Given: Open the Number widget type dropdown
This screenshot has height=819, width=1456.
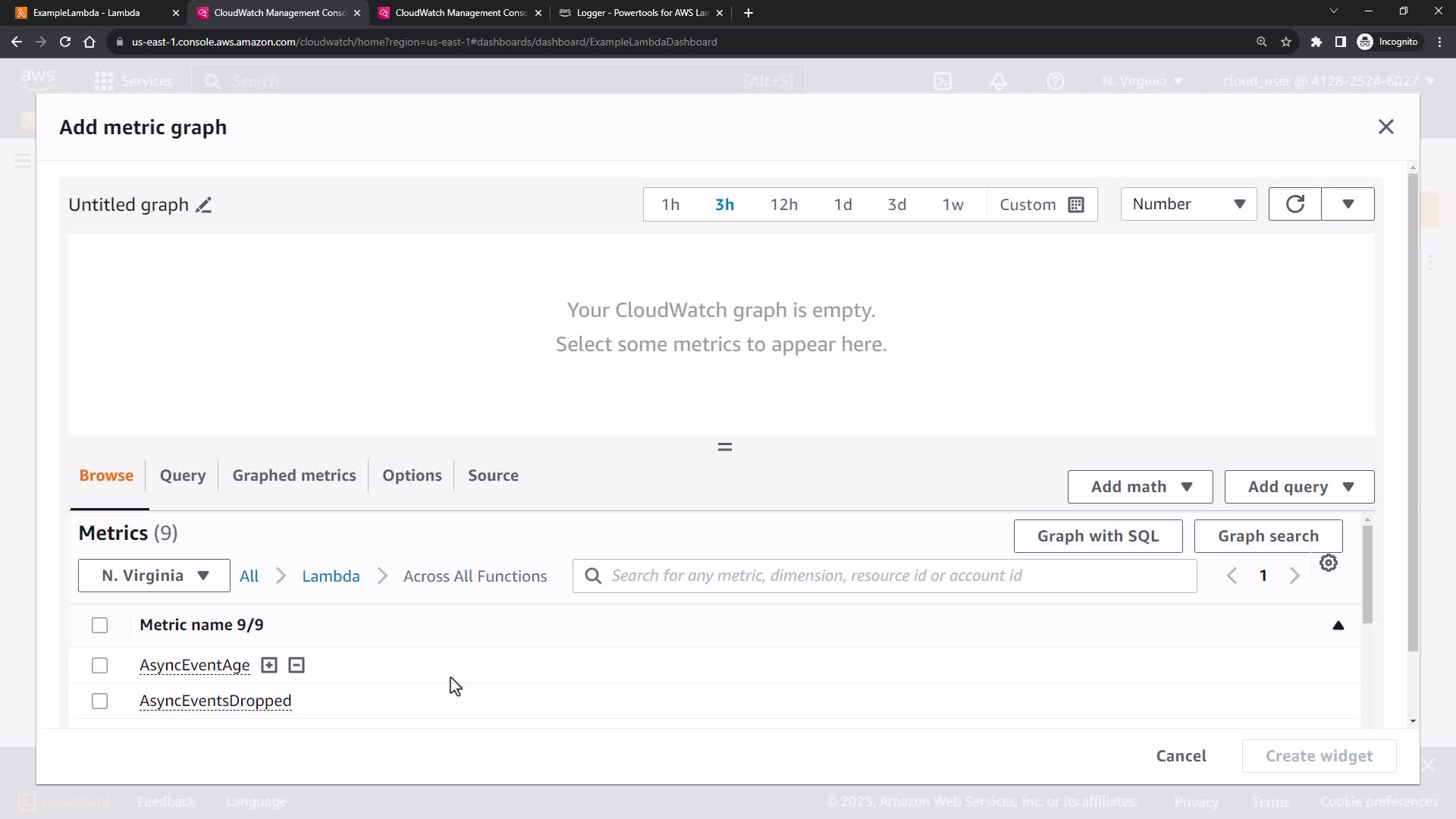Looking at the screenshot, I should 1188,204.
